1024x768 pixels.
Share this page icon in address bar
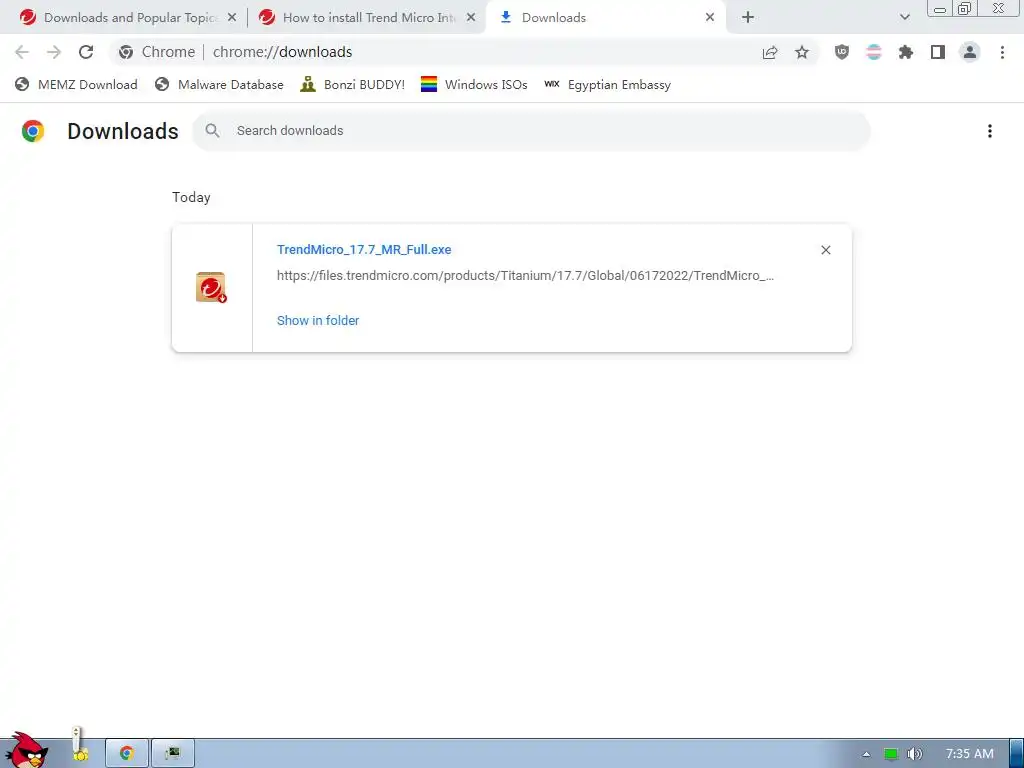[770, 52]
